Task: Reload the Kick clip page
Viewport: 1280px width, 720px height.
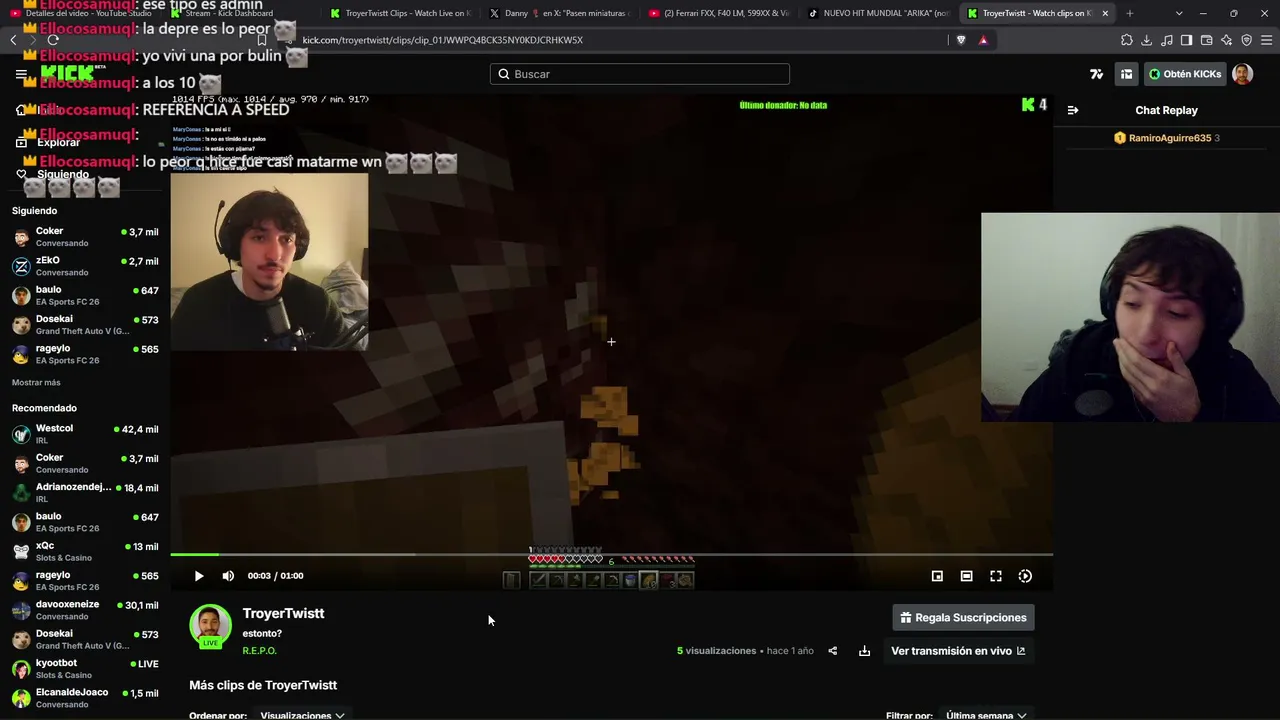Action: click(x=53, y=40)
